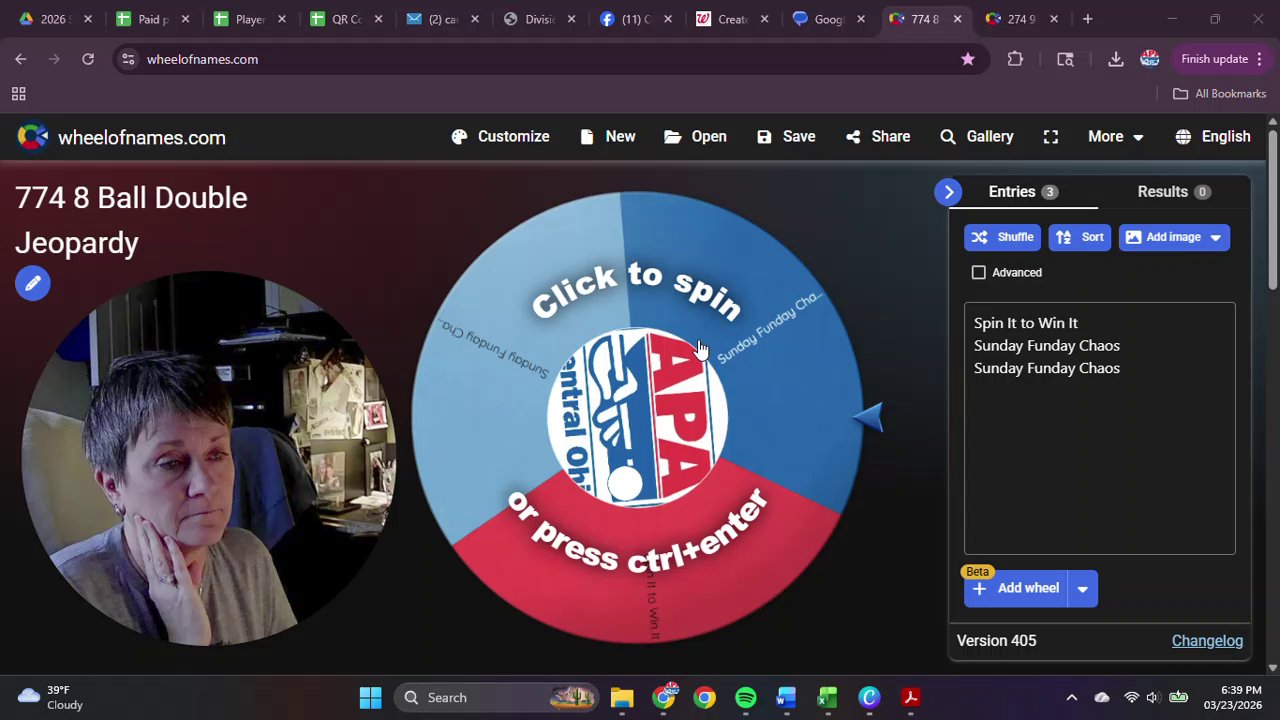Click the wheel to spin it
1280x720 pixels.
pyautogui.click(x=637, y=417)
